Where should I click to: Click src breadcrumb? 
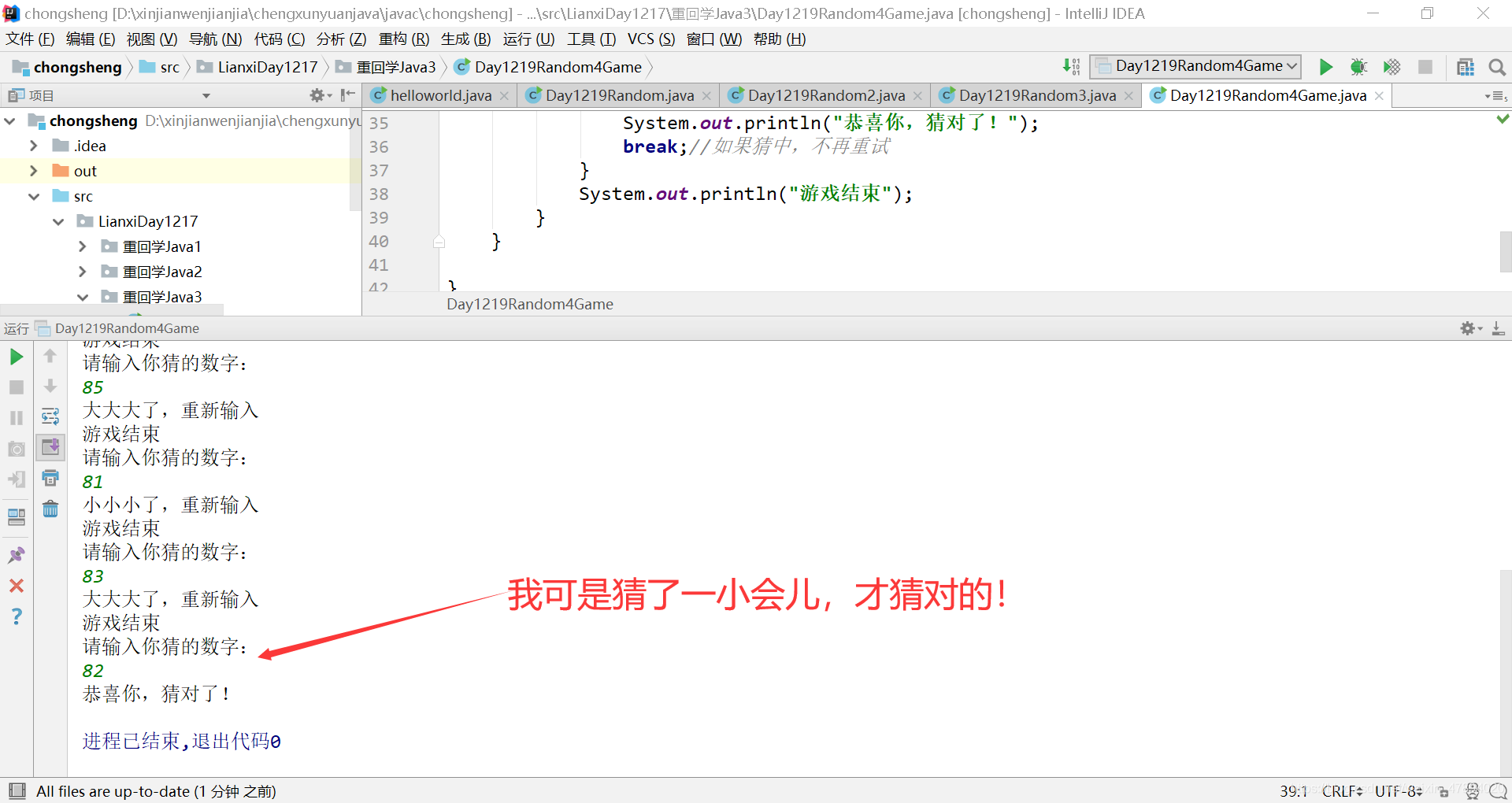[x=160, y=67]
